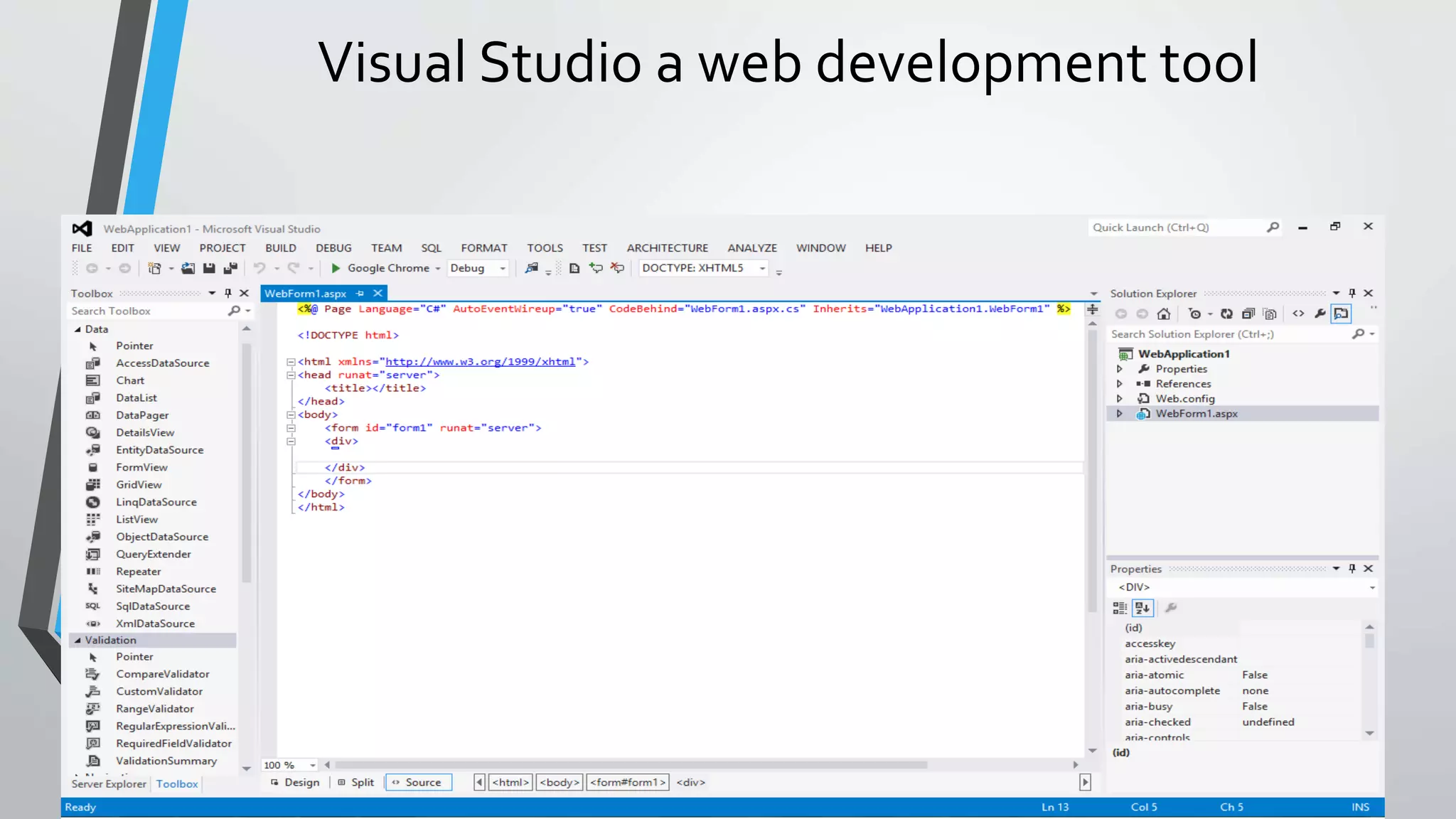Switch to Design view button
This screenshot has height=819, width=1456.
tap(296, 782)
